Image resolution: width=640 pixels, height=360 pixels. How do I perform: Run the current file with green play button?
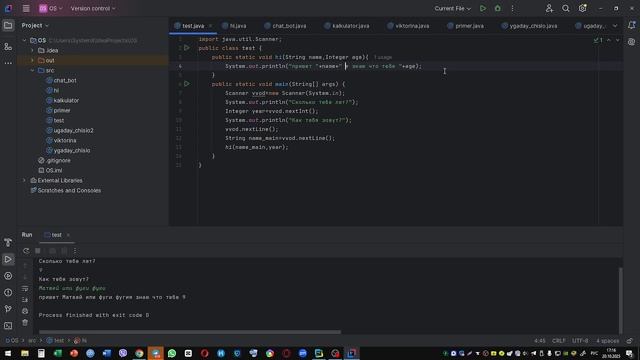[483, 8]
